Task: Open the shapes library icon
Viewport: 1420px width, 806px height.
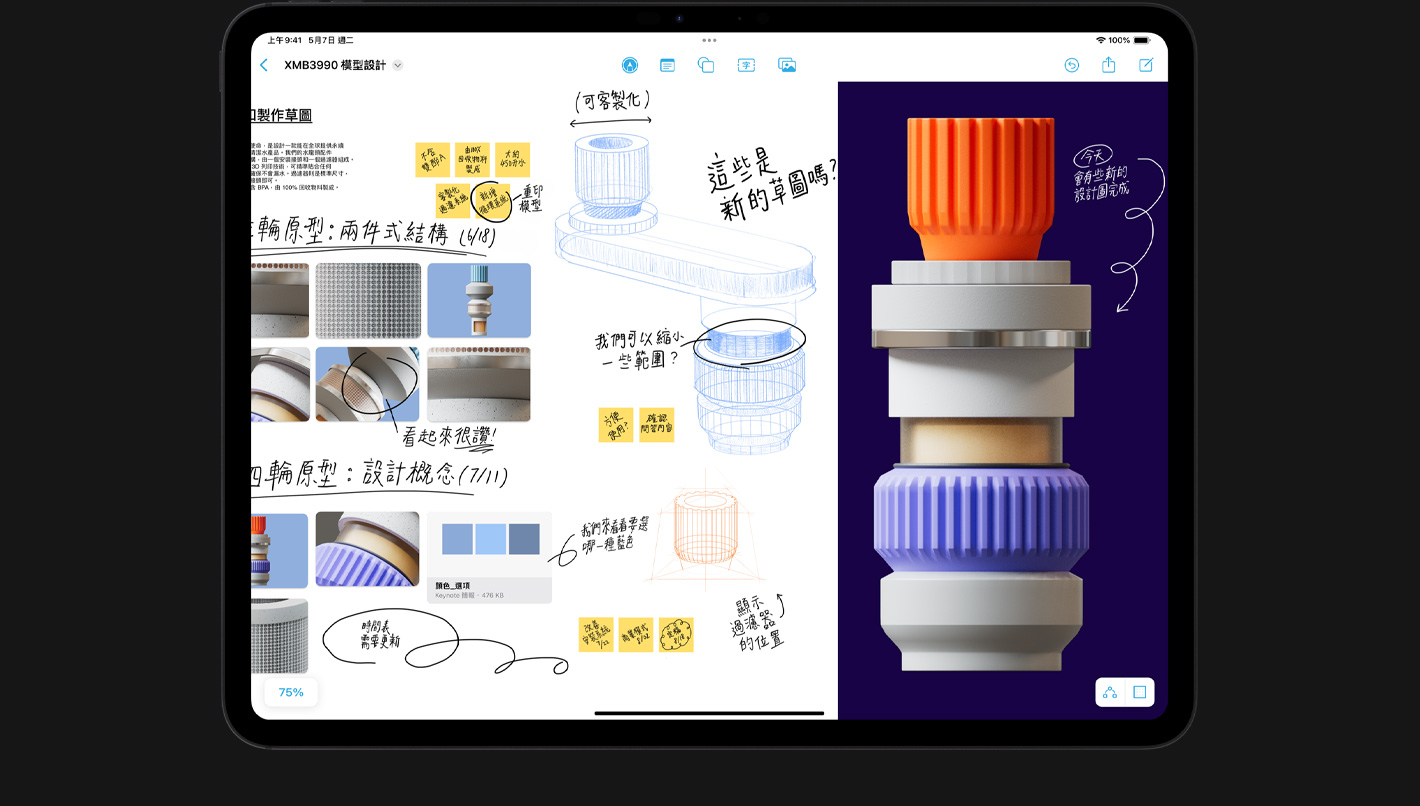Action: tap(706, 65)
